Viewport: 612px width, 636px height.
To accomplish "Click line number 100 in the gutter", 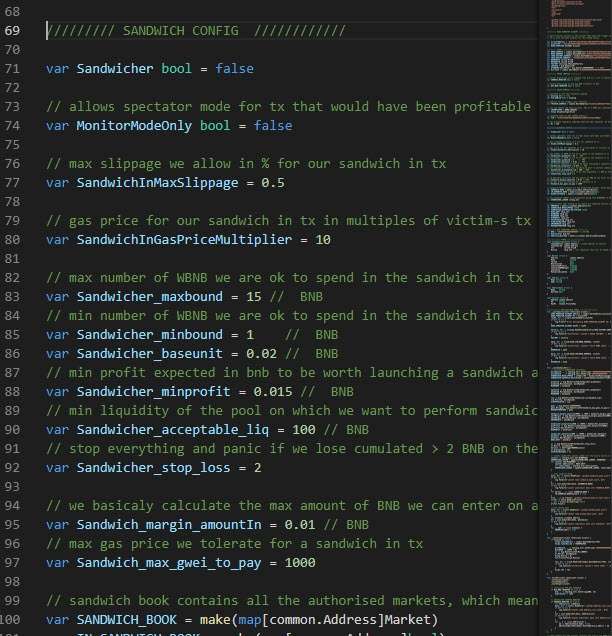I will [x=10, y=620].
